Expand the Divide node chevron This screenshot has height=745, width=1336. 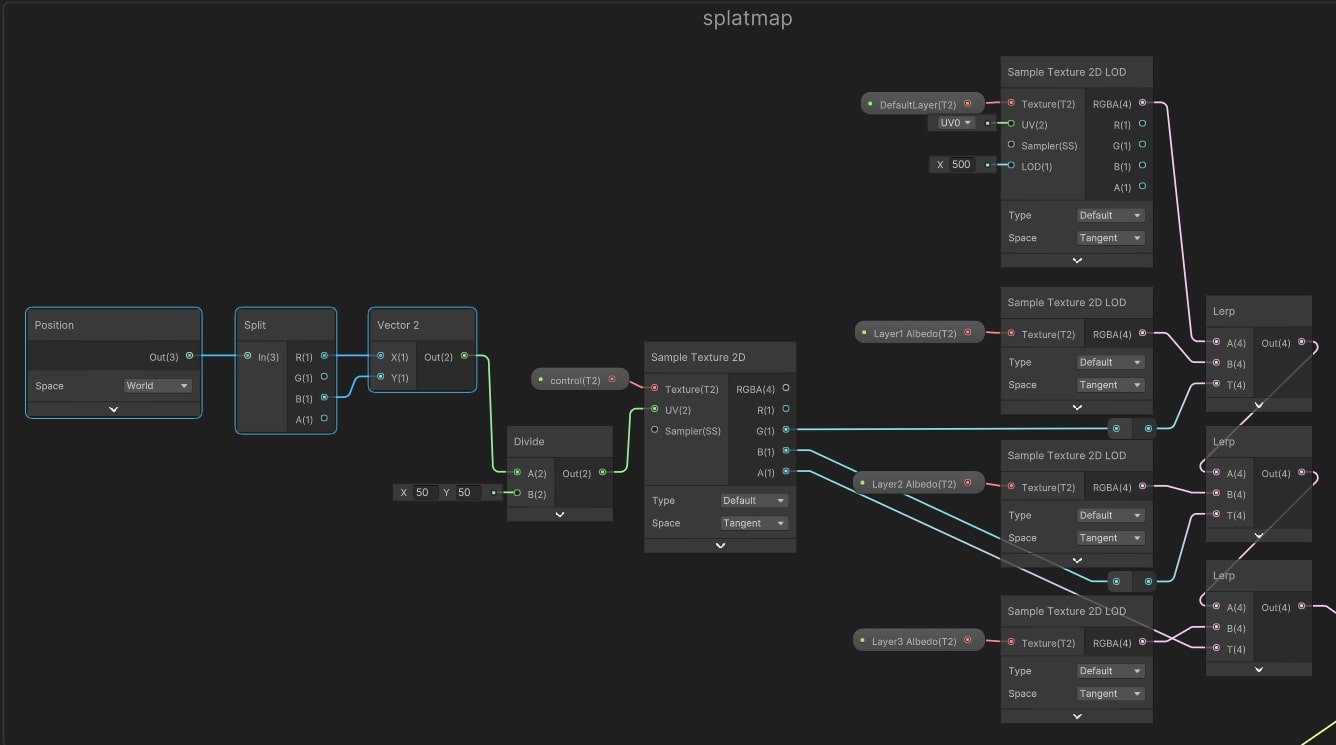point(559,514)
